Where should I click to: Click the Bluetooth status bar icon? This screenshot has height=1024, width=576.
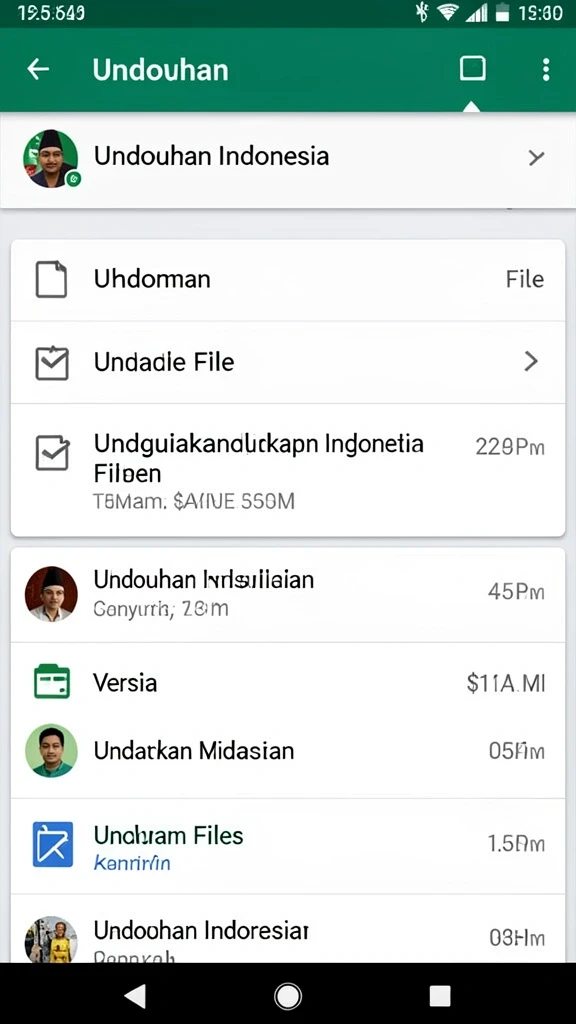[x=422, y=12]
